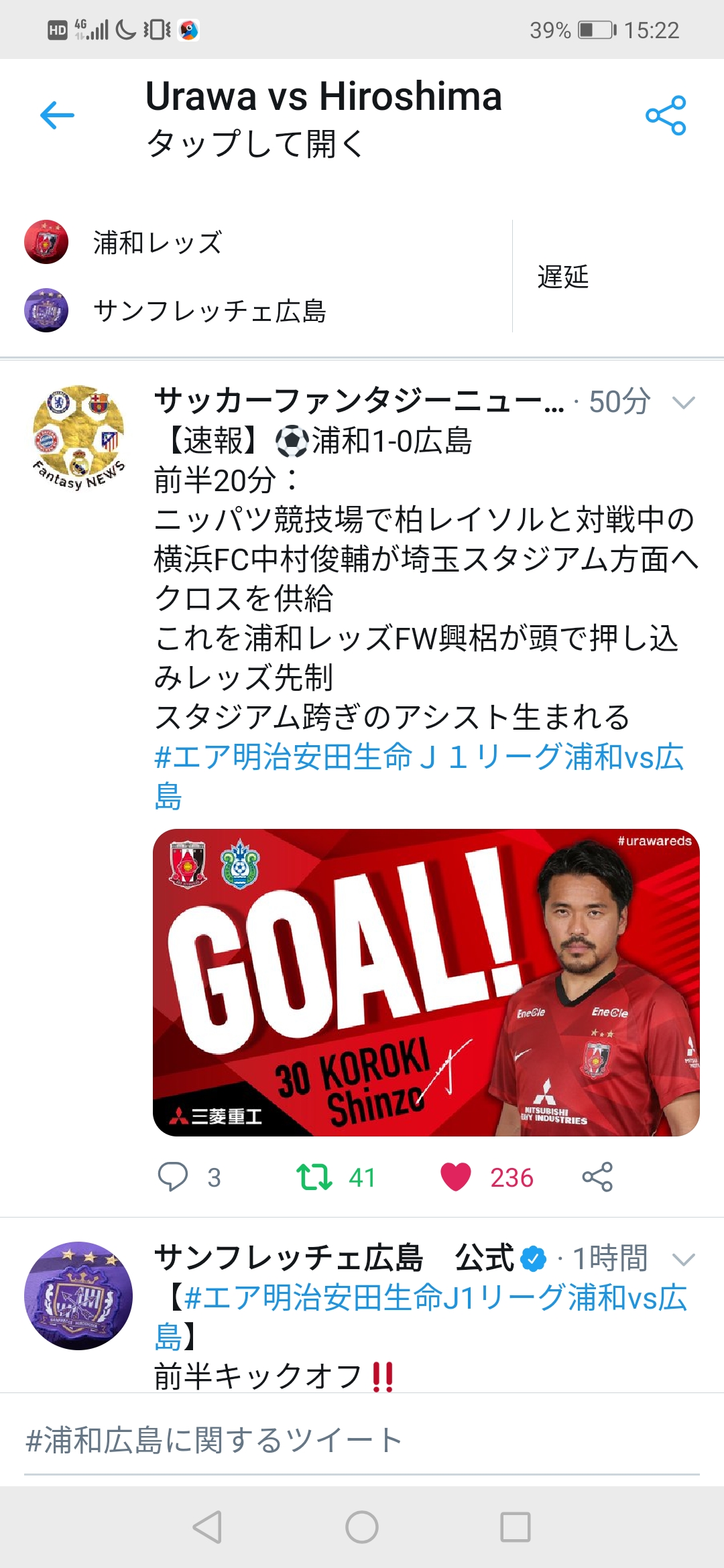Open the GOAL! Koroki Shinzo image
Screen dimensions: 724x1568
(x=426, y=982)
